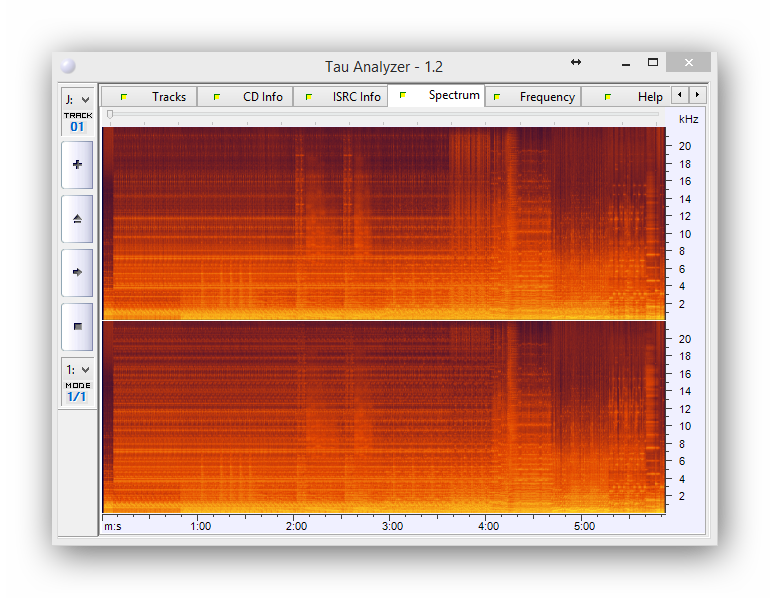Click the round orb icon in title bar
The image size is (770, 598).
click(68, 66)
